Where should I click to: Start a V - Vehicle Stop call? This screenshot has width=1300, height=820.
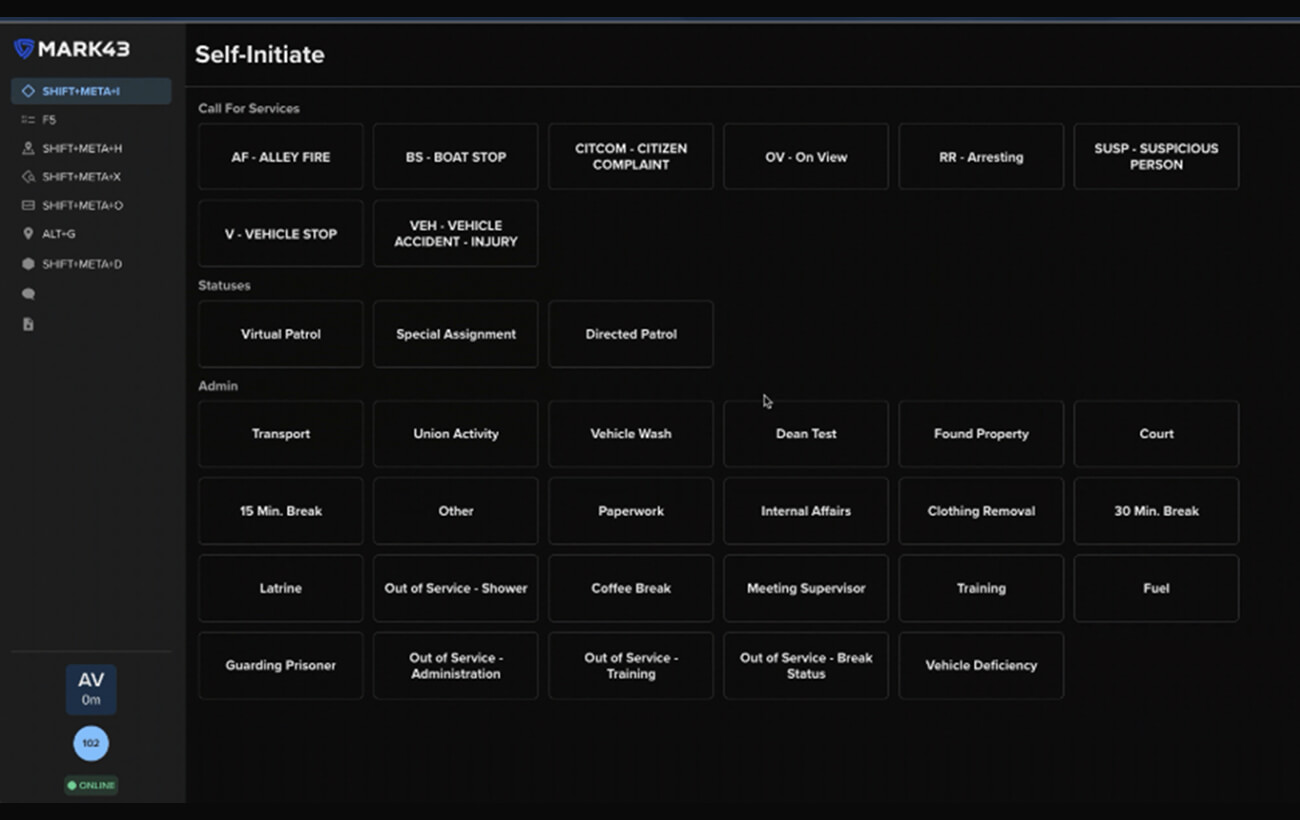coord(280,233)
